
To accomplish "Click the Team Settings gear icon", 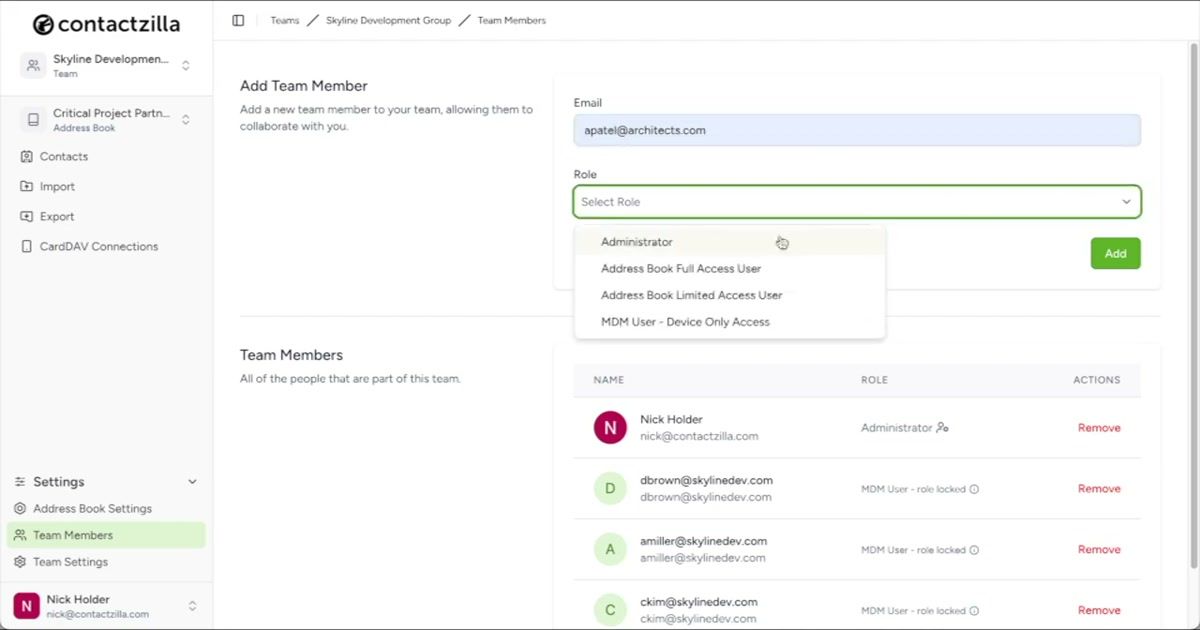I will click(x=20, y=562).
